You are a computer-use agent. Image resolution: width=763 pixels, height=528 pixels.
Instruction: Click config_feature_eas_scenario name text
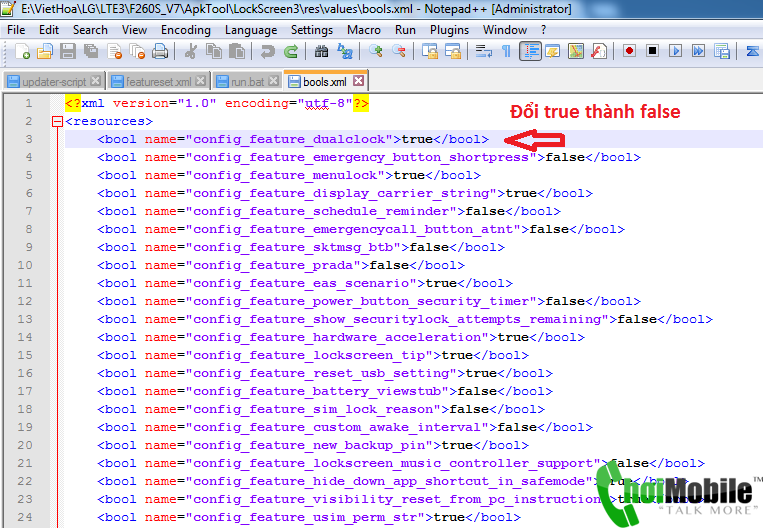click(301, 283)
